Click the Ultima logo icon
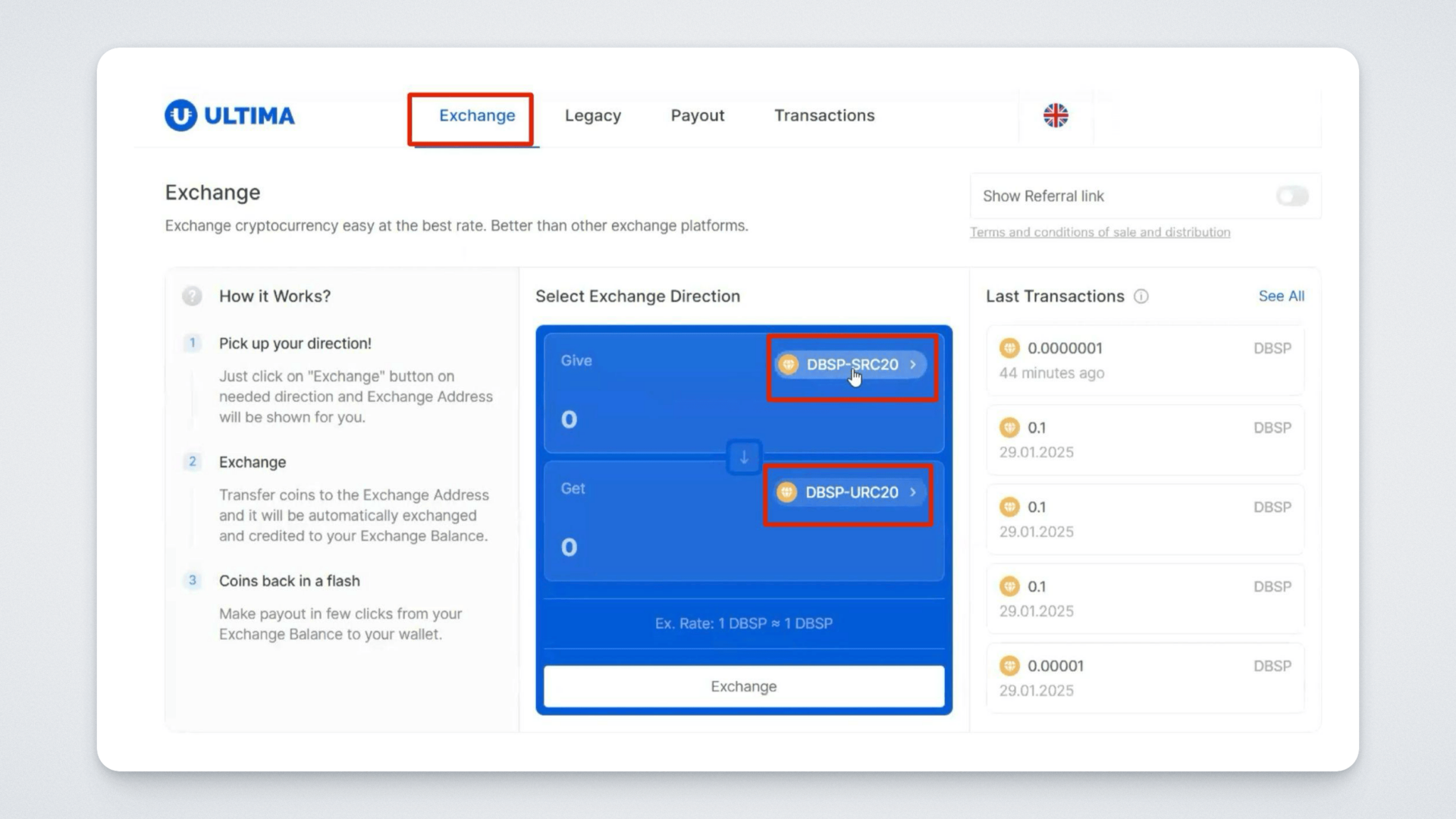The image size is (1456, 819). point(180,115)
